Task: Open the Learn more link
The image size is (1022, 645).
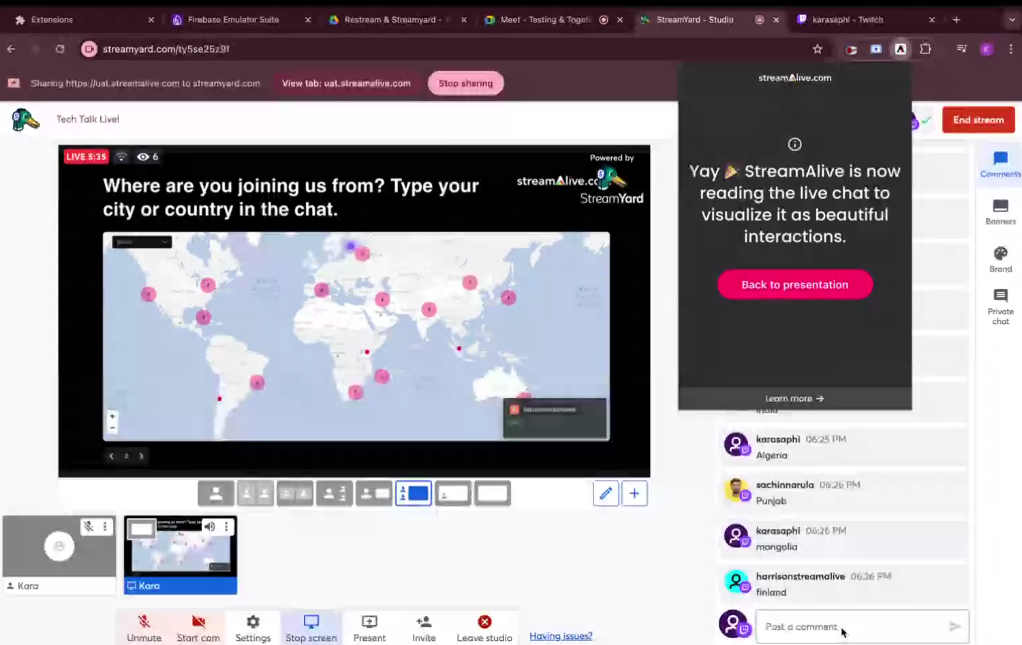Action: [x=795, y=398]
